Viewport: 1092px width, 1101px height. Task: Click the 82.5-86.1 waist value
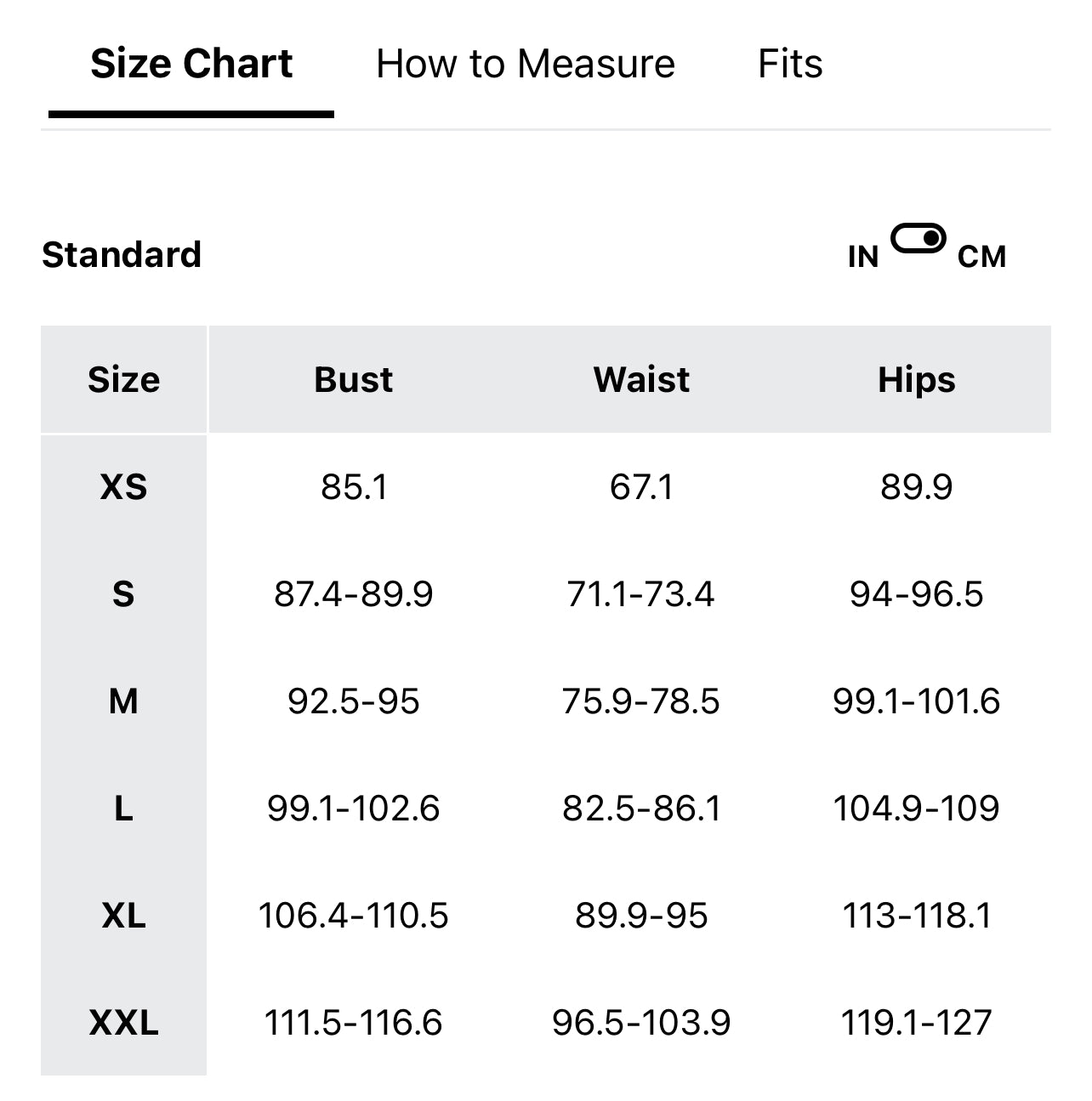(641, 809)
